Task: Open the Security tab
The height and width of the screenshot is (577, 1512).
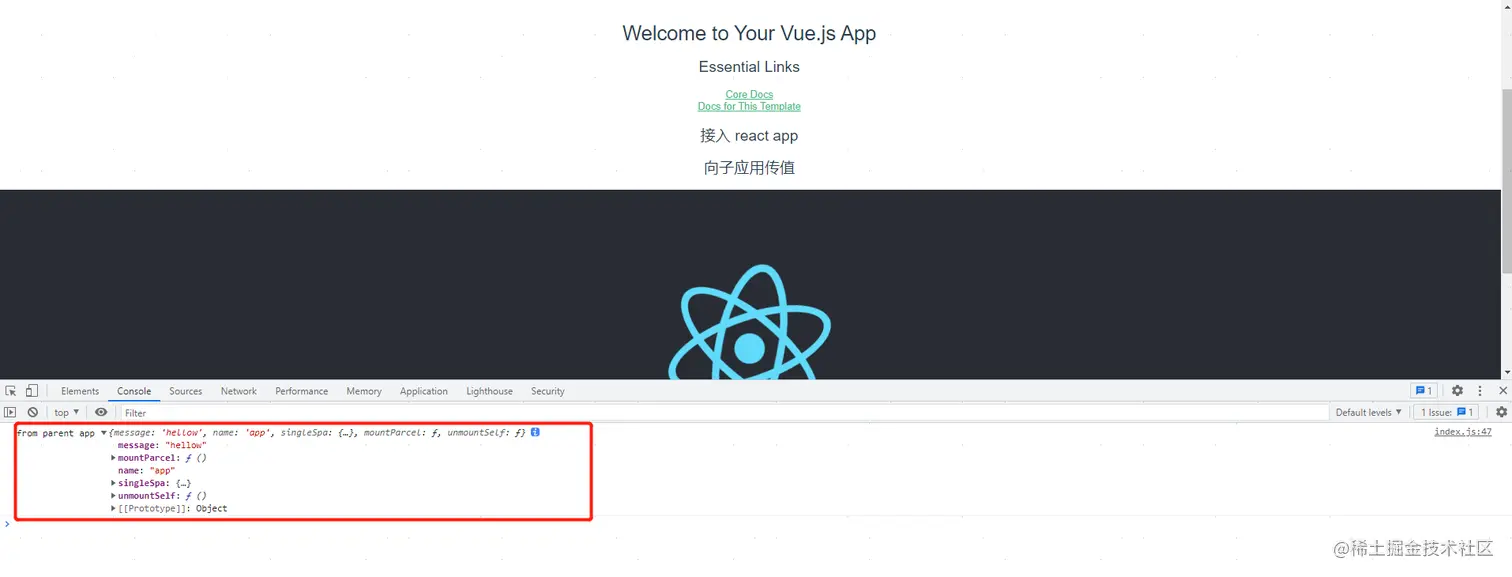Action: point(548,391)
